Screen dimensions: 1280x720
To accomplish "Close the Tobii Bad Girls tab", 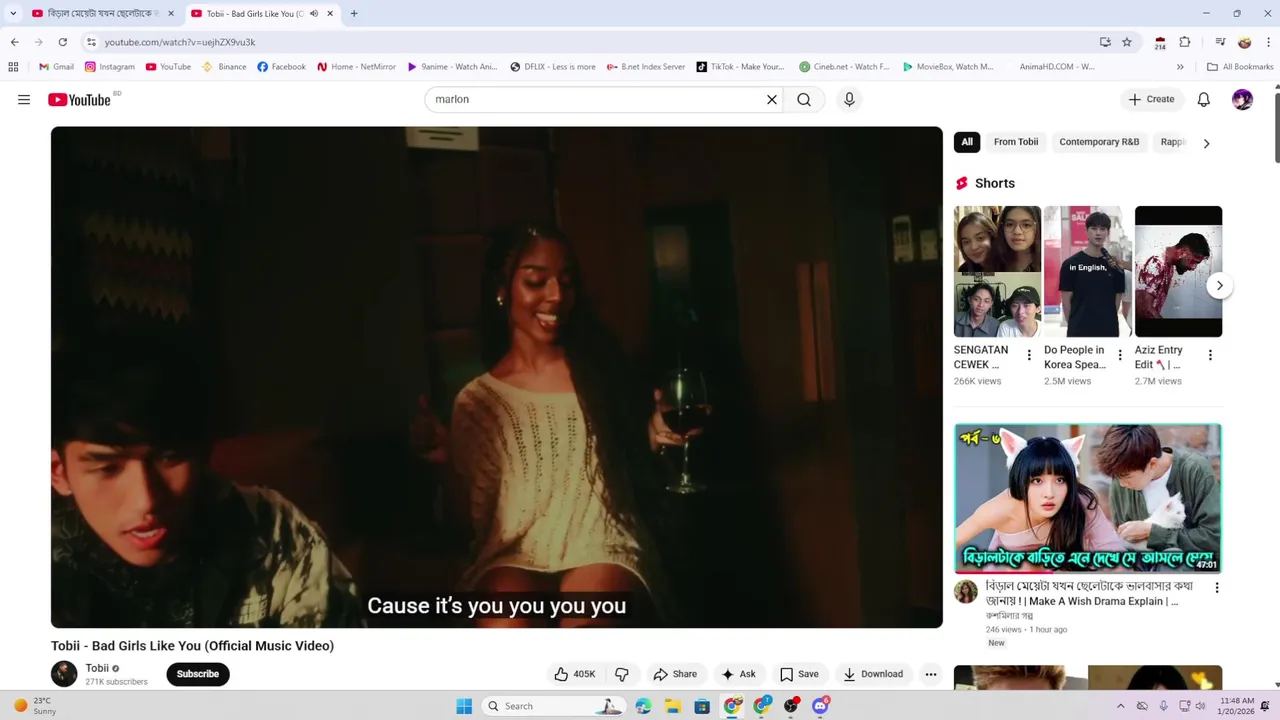I will click(330, 14).
